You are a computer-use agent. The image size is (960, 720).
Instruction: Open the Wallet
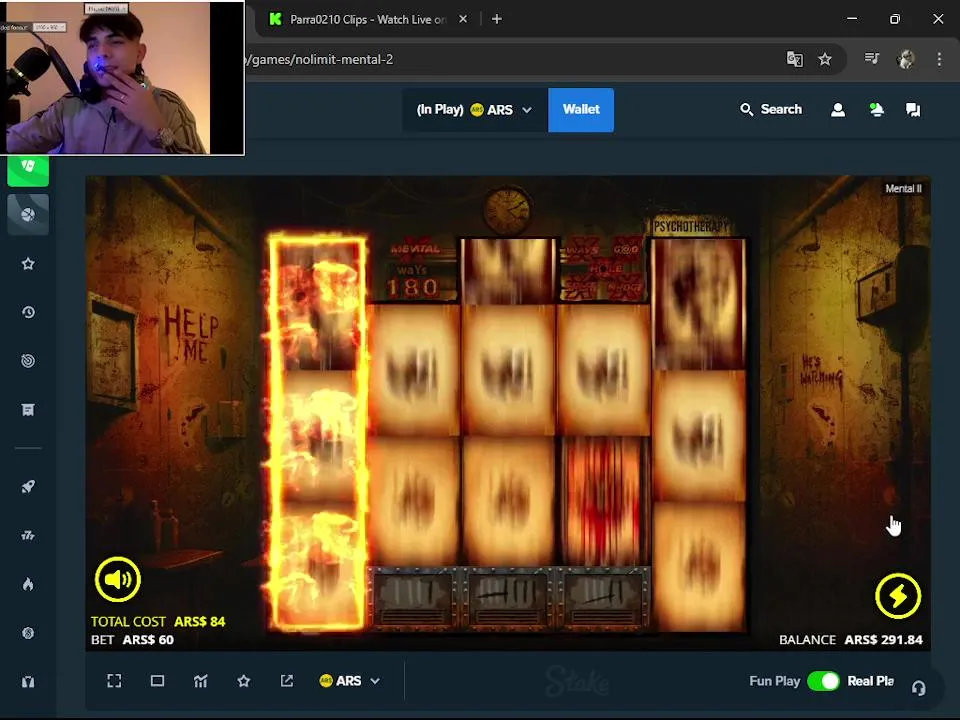click(x=581, y=110)
